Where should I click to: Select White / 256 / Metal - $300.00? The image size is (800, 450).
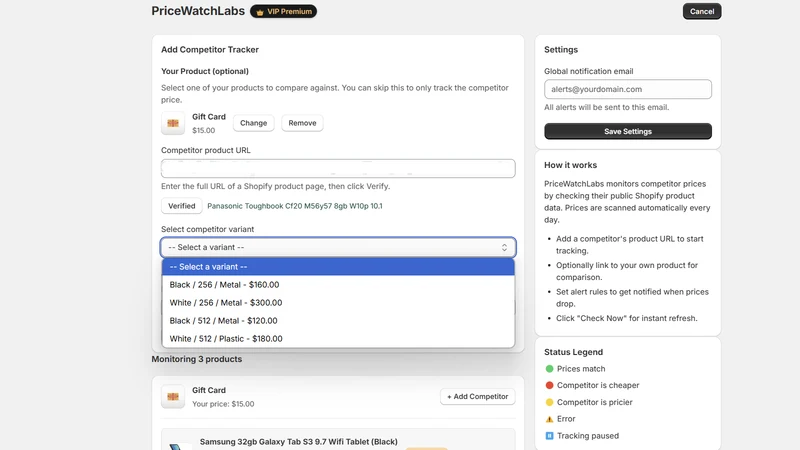click(x=338, y=303)
